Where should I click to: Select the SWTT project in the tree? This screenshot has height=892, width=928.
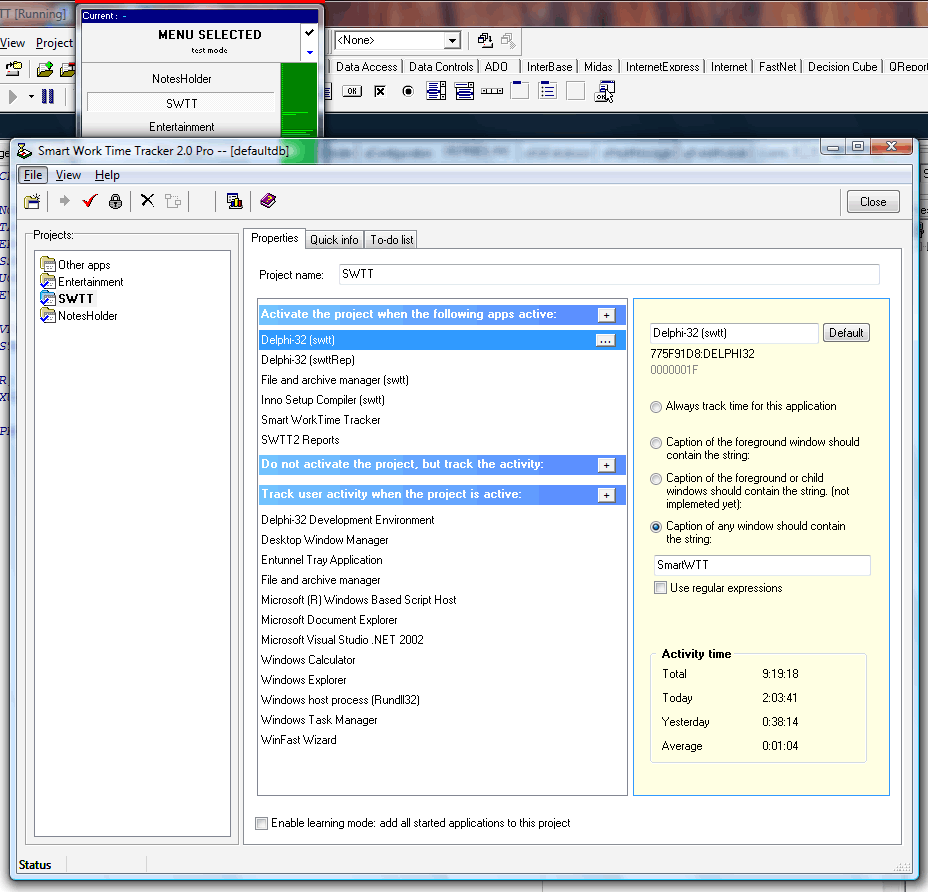pos(75,299)
